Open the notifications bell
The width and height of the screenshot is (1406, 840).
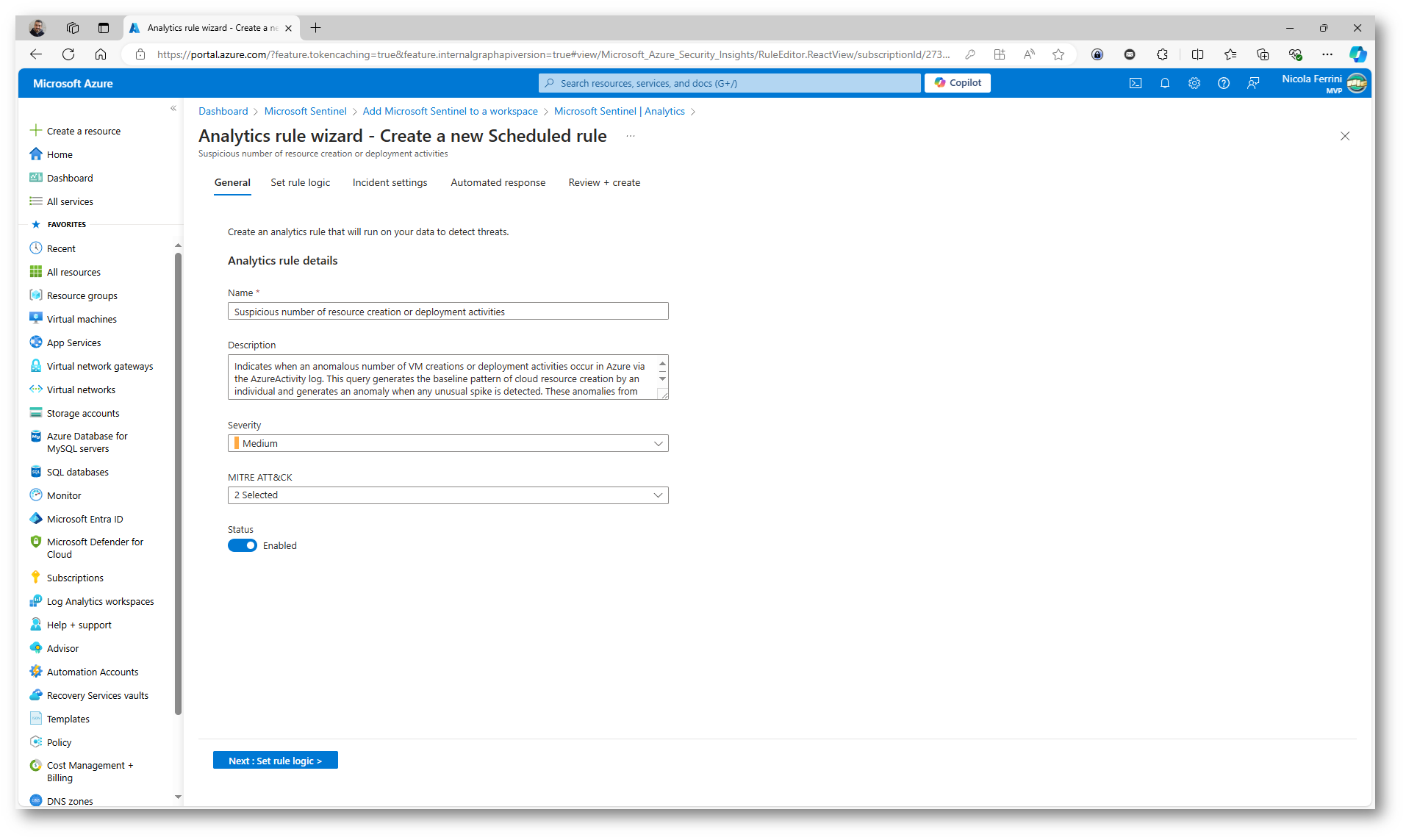[x=1165, y=83]
